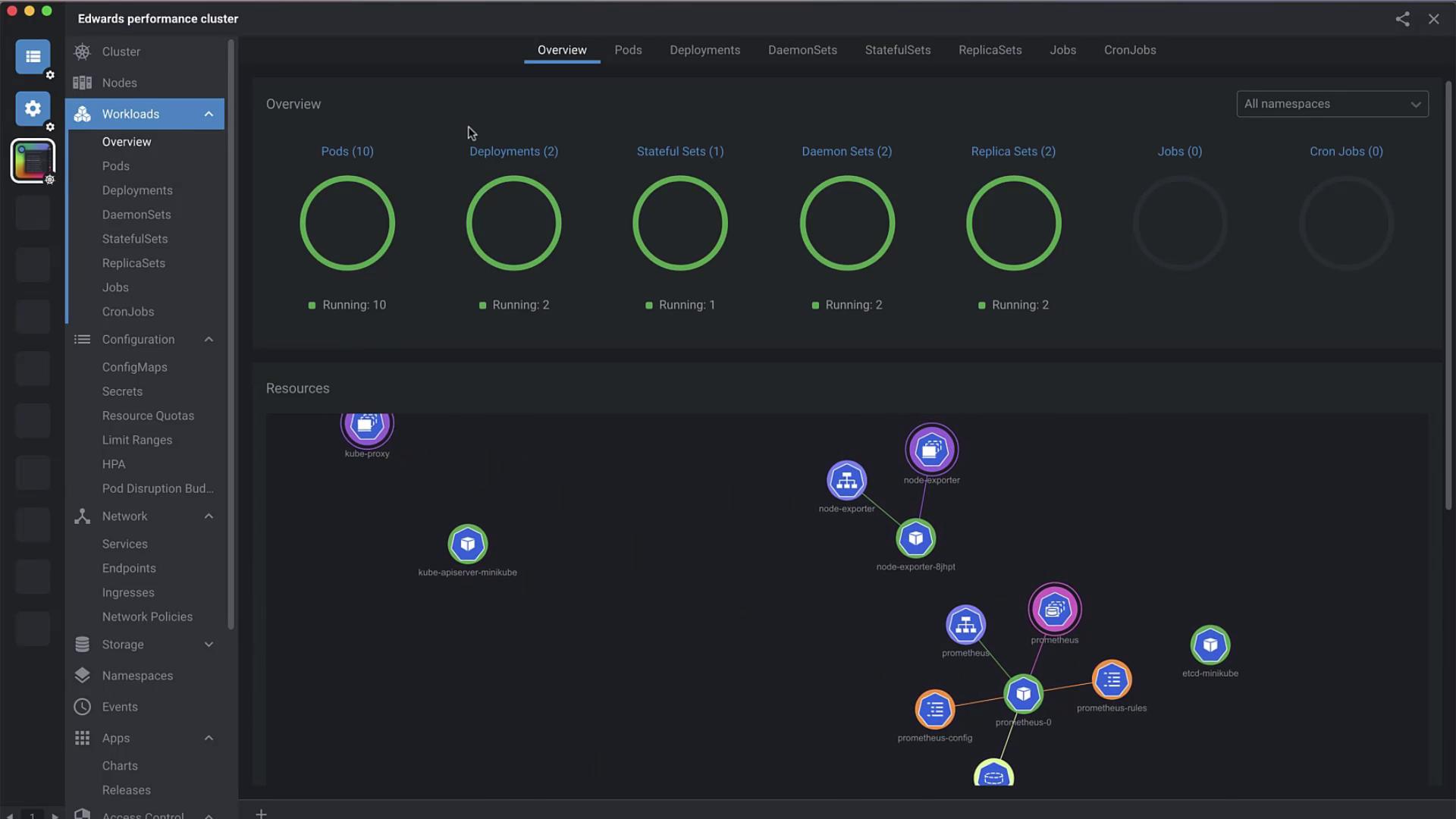Open the catalog list icon in left rail
This screenshot has height=819, width=1456.
click(33, 57)
